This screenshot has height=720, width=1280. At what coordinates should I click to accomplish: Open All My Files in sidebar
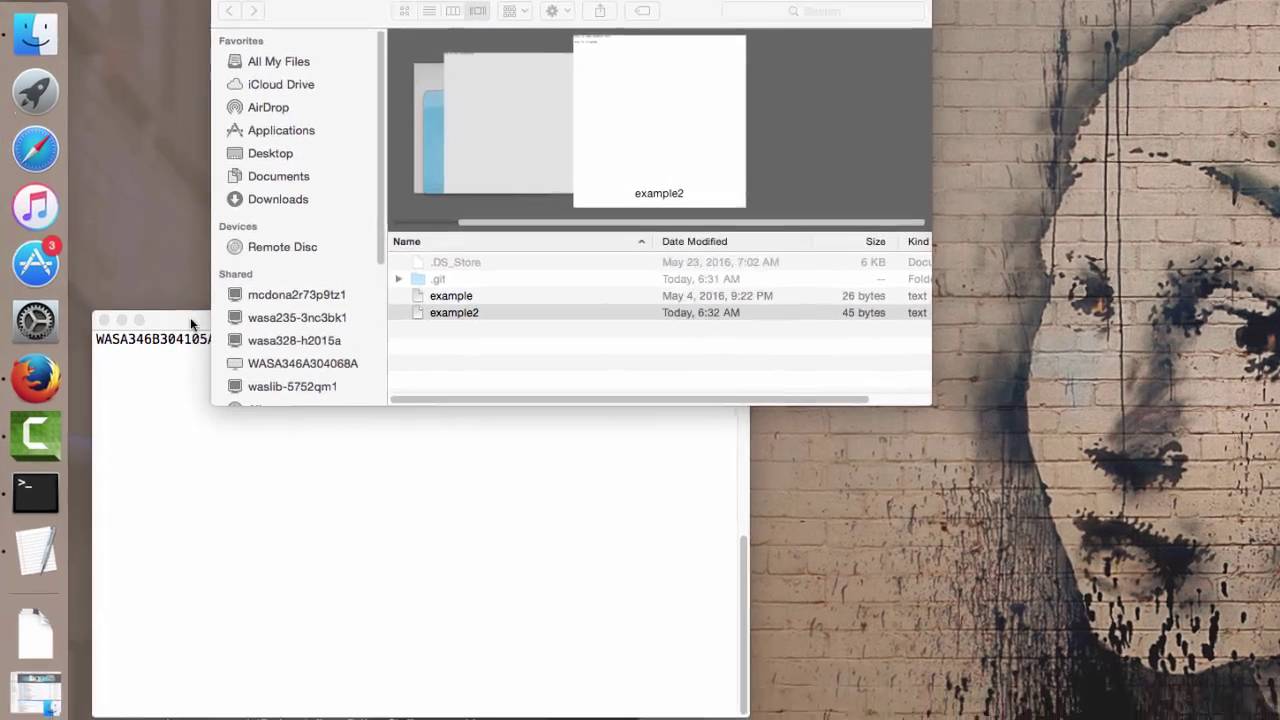pyautogui.click(x=278, y=61)
